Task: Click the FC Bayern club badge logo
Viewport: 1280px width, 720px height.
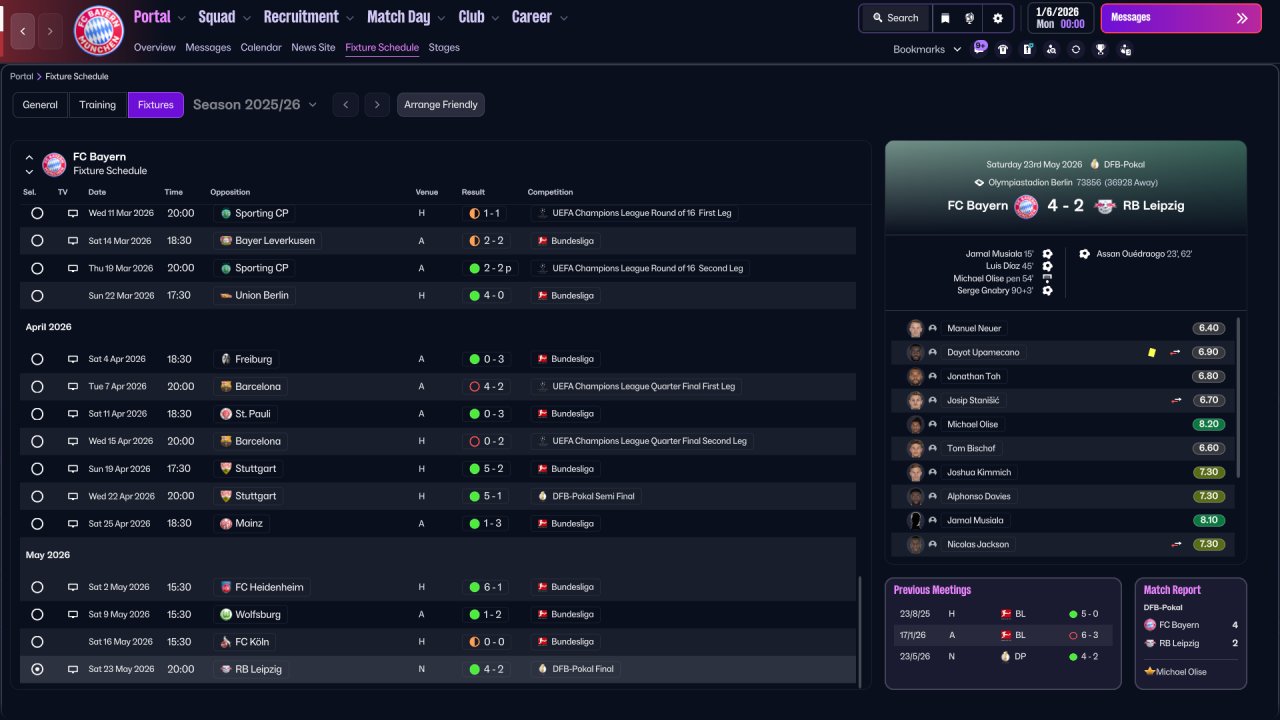Action: tap(99, 31)
